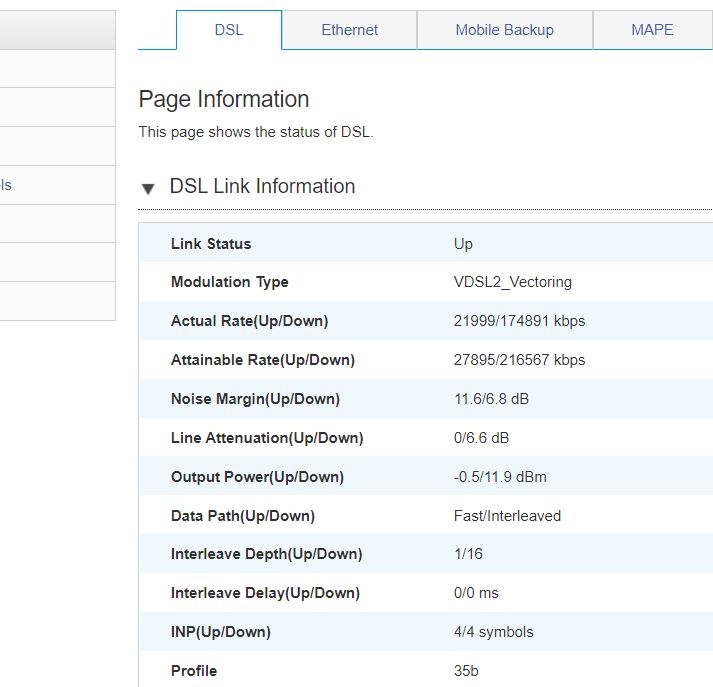Click the page description about DSL status
Image resolution: width=713 pixels, height=687 pixels.
click(x=256, y=132)
